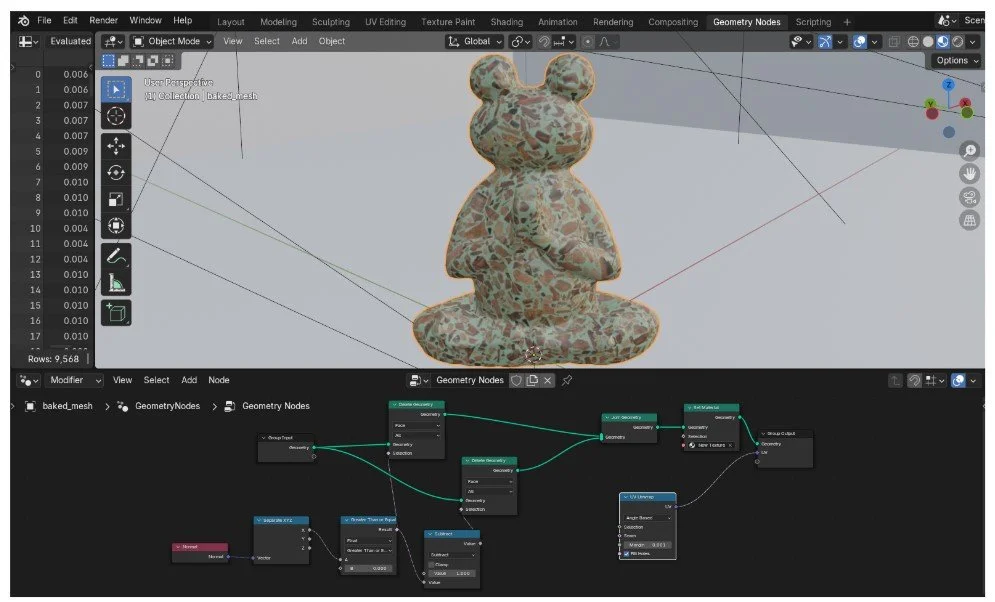
Task: Adjust Margin value in UV Unwrap node
Action: [647, 545]
